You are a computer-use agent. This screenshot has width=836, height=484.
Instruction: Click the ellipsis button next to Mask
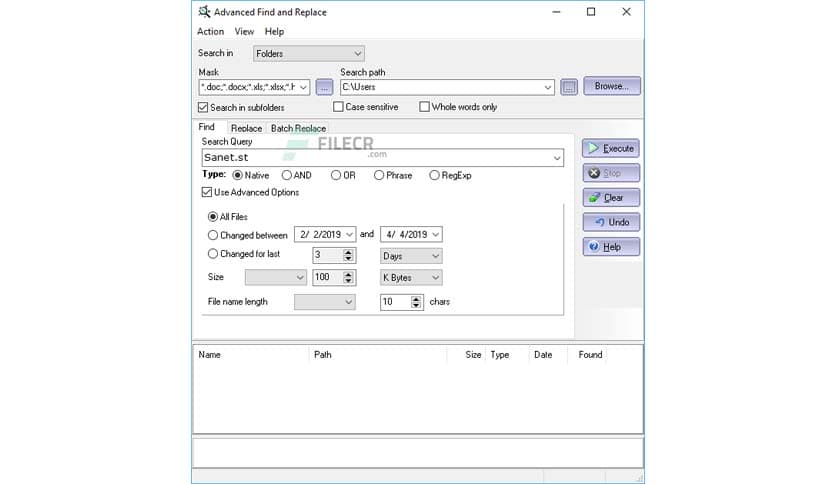(x=324, y=87)
